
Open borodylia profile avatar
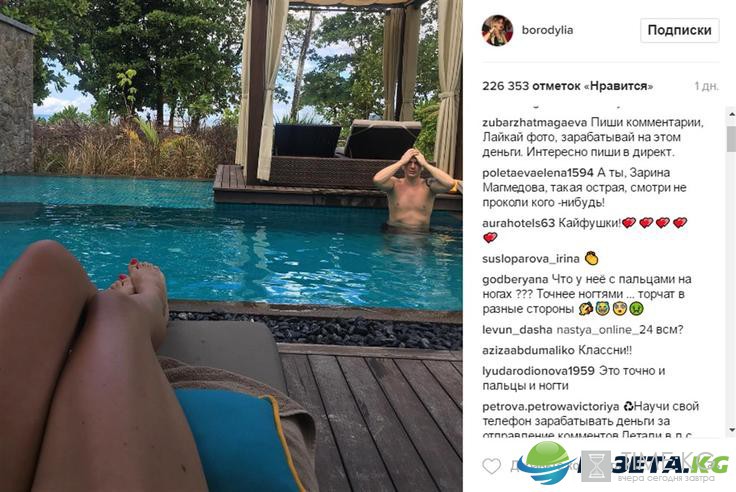pos(497,30)
